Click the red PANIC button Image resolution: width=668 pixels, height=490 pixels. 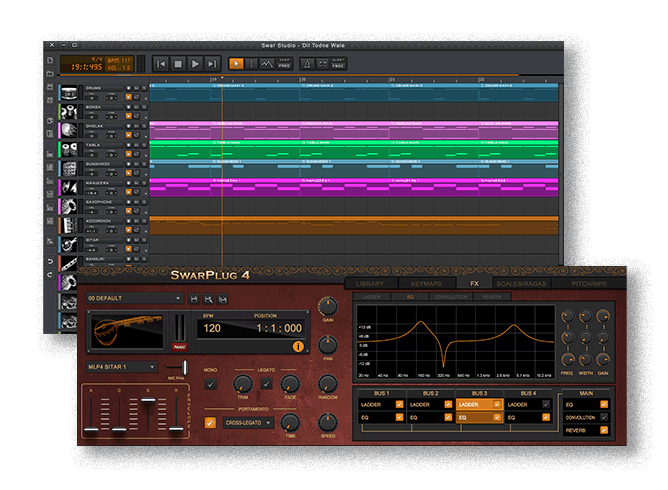[180, 347]
